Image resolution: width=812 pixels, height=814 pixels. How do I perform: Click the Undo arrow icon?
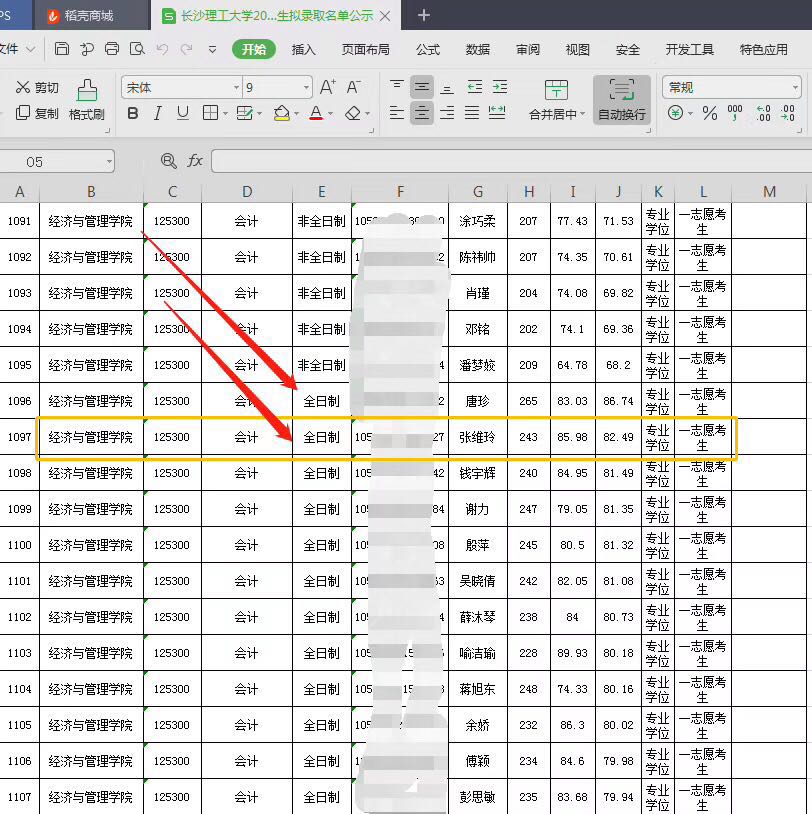point(162,49)
